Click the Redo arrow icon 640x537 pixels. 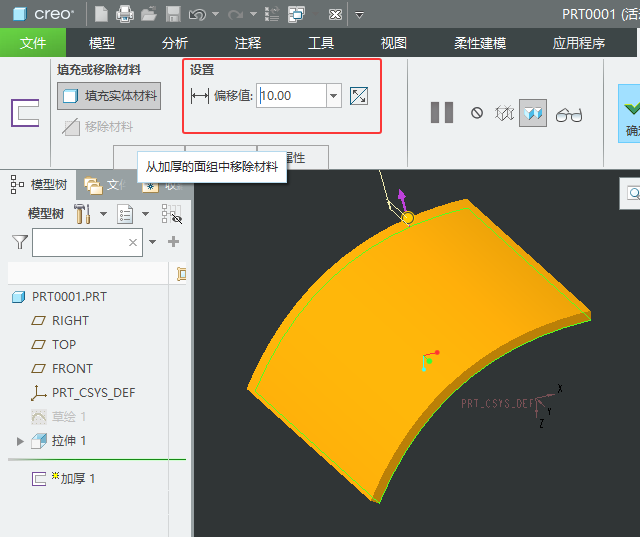236,15
